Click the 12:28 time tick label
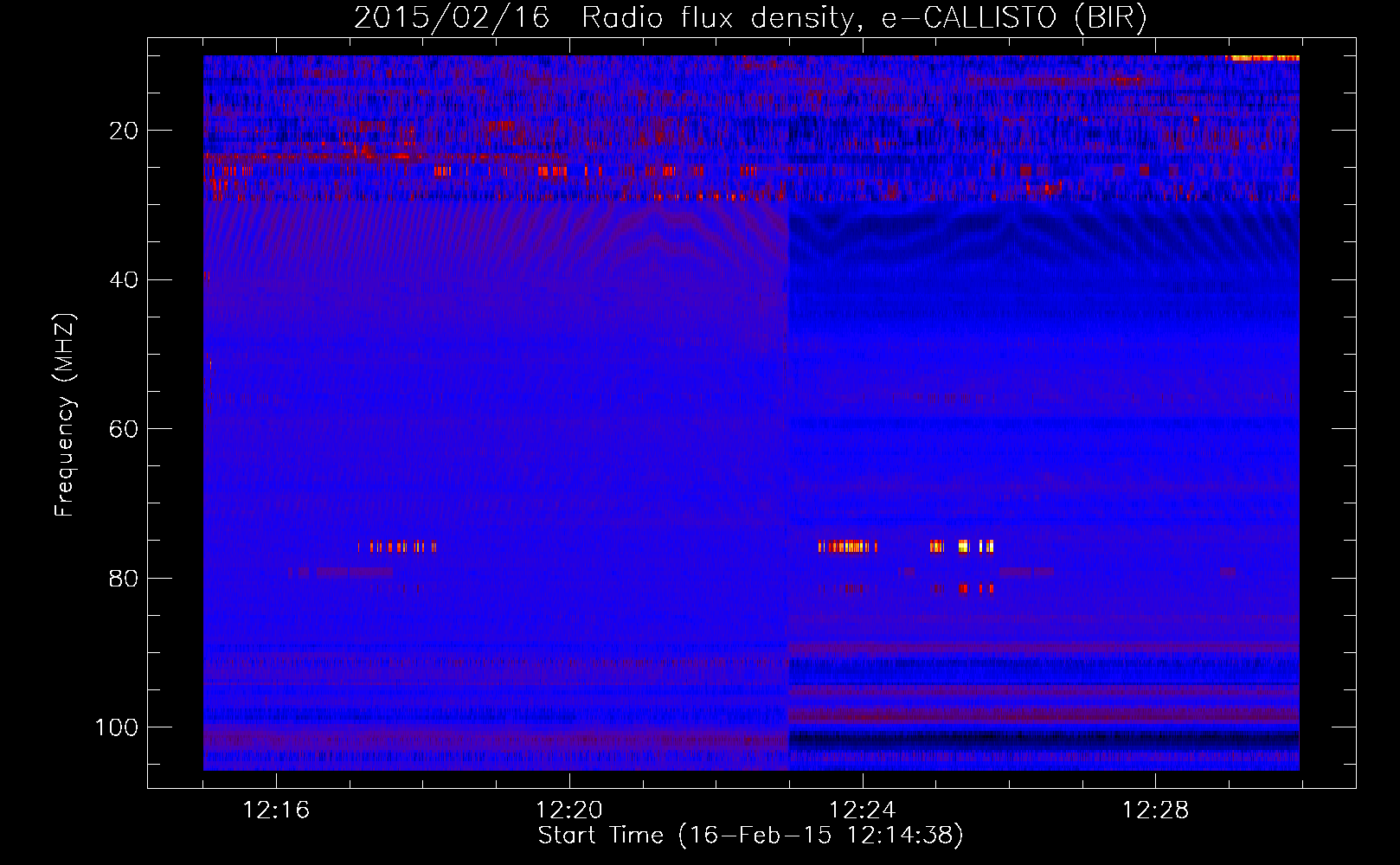 click(x=1156, y=811)
